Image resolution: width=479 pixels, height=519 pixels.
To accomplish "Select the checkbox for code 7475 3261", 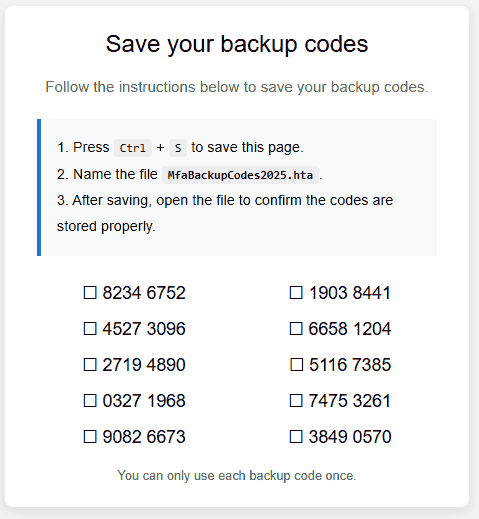I will click(x=296, y=401).
